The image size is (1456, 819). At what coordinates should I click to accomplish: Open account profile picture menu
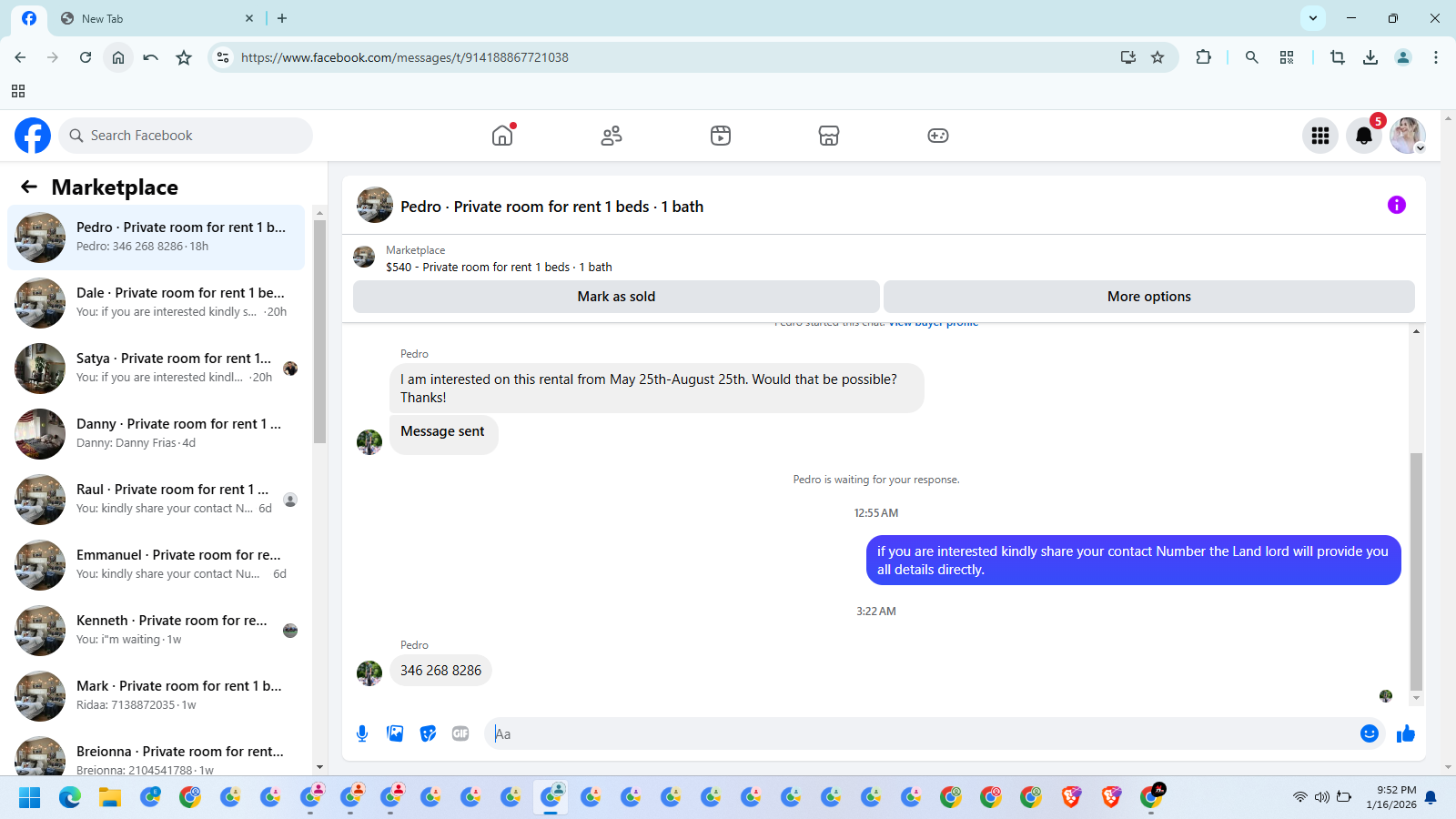[x=1407, y=136]
